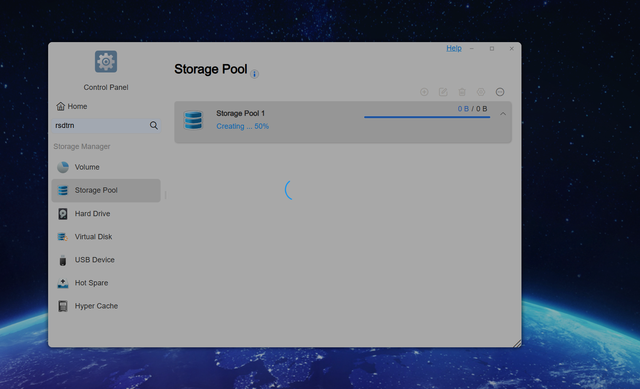The height and width of the screenshot is (389, 640).
Task: Click the sidebar divider handle
Action: click(x=165, y=196)
